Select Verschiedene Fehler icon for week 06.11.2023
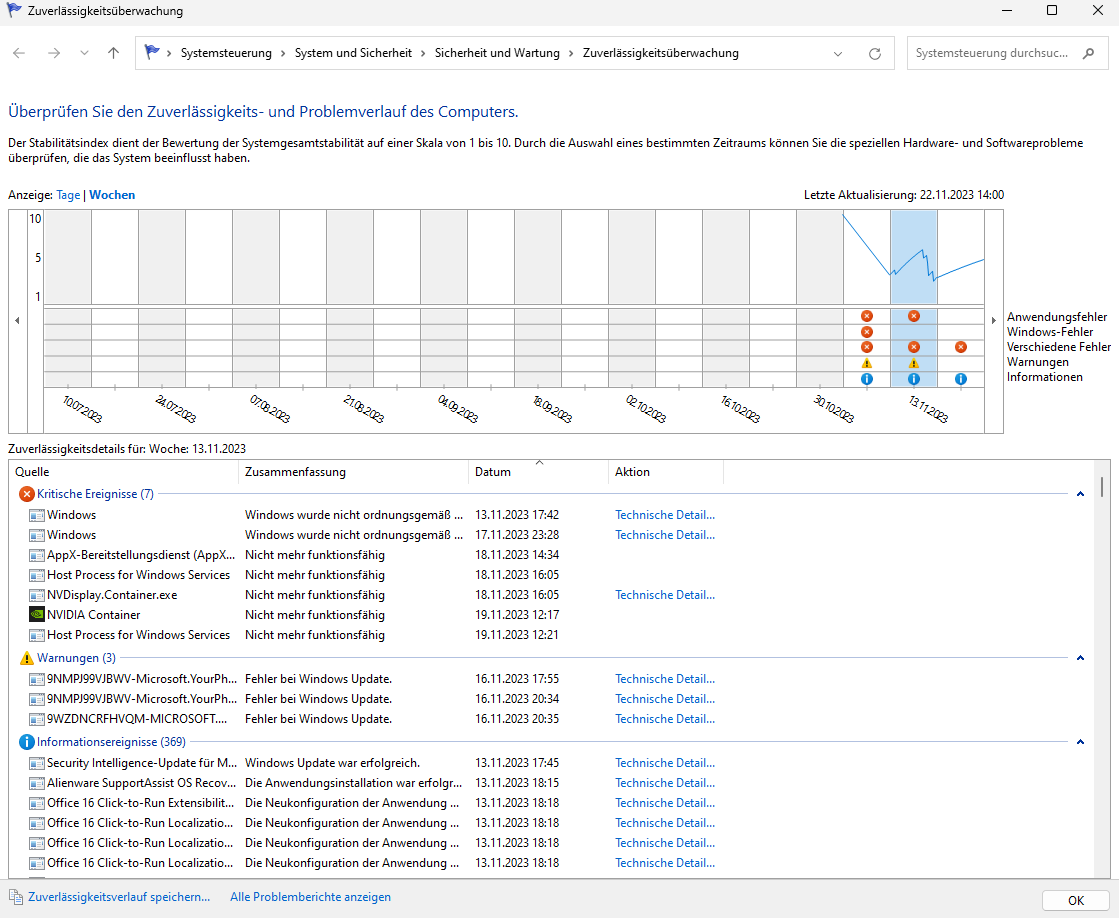1119x918 pixels. point(866,347)
